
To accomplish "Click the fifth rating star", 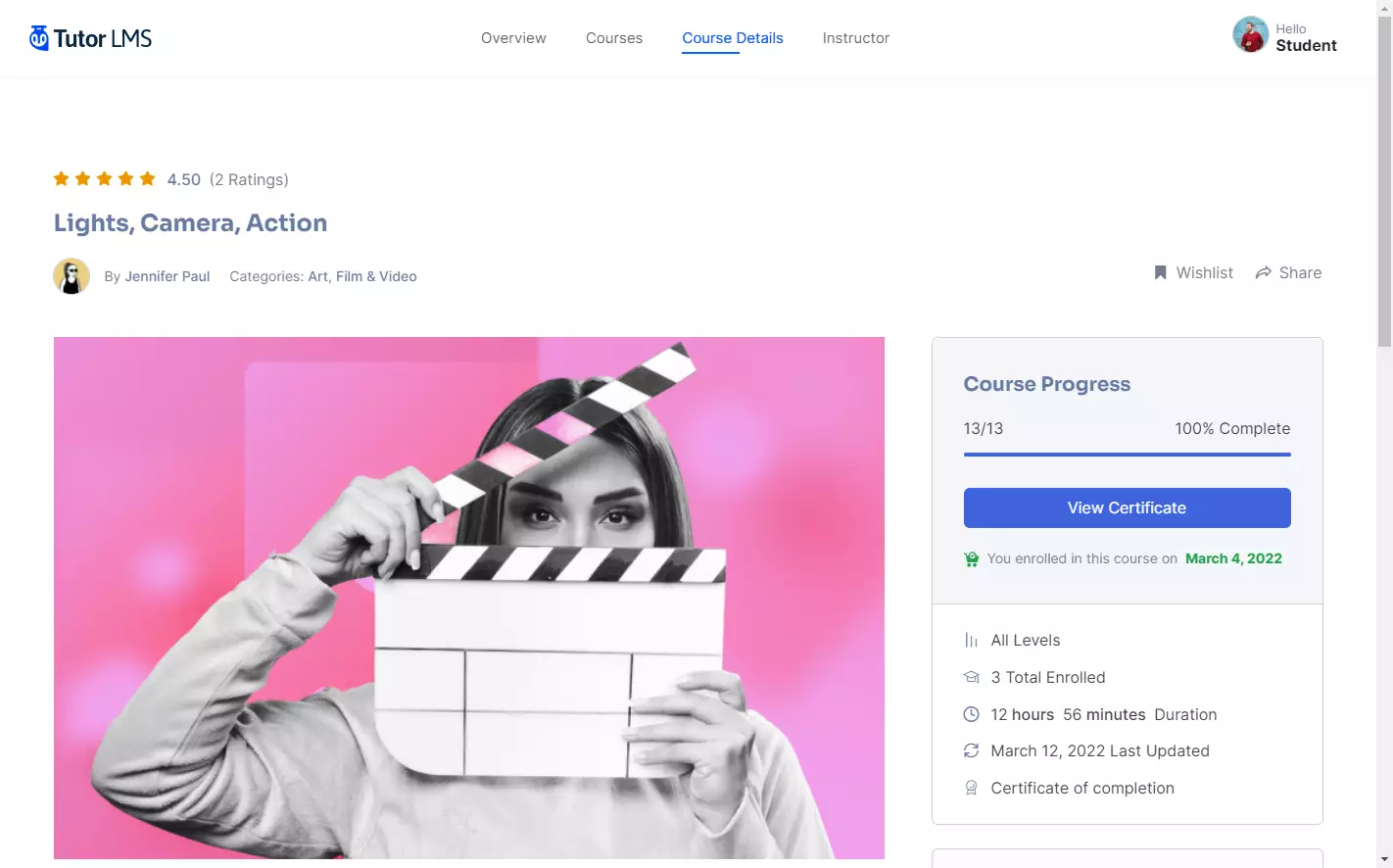I will pyautogui.click(x=148, y=178).
